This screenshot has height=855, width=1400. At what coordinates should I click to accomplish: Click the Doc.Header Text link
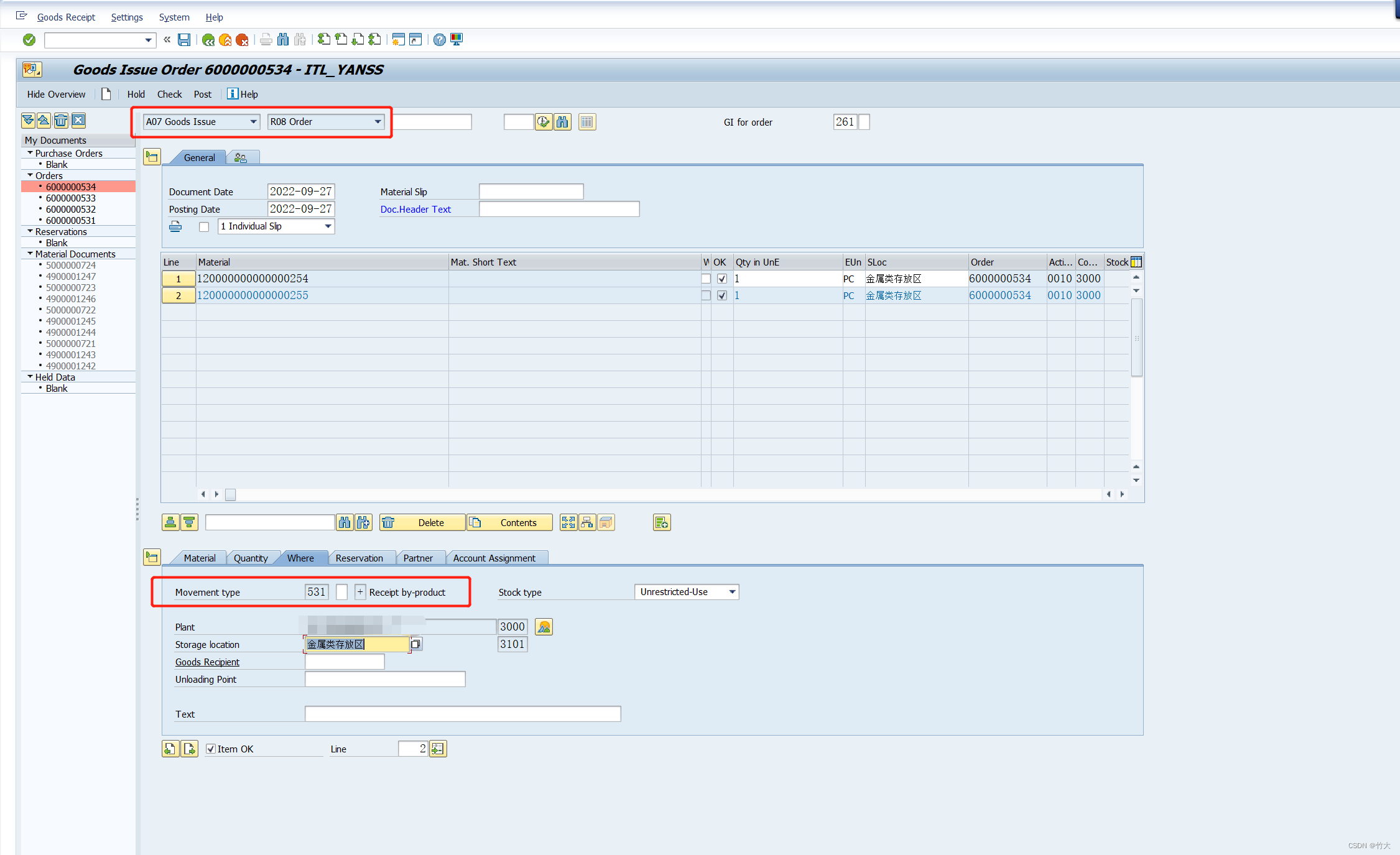pyautogui.click(x=415, y=209)
